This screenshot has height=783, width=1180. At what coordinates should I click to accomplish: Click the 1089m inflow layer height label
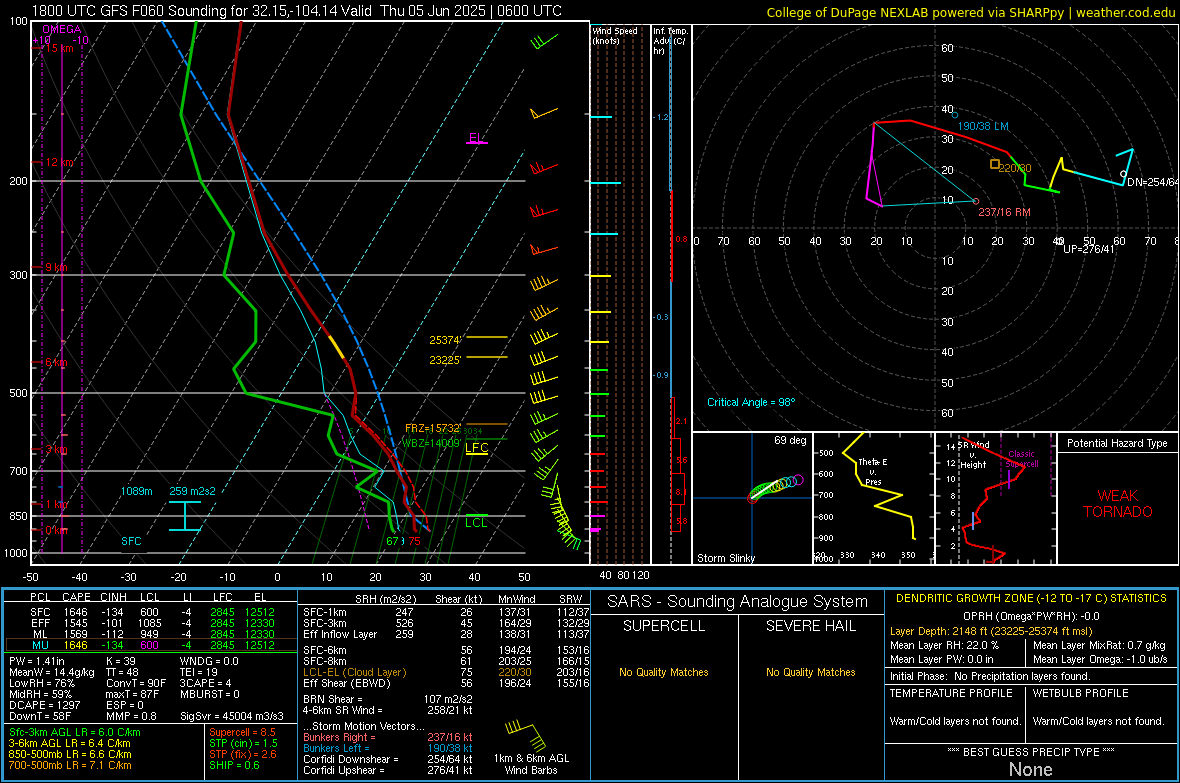(x=136, y=491)
